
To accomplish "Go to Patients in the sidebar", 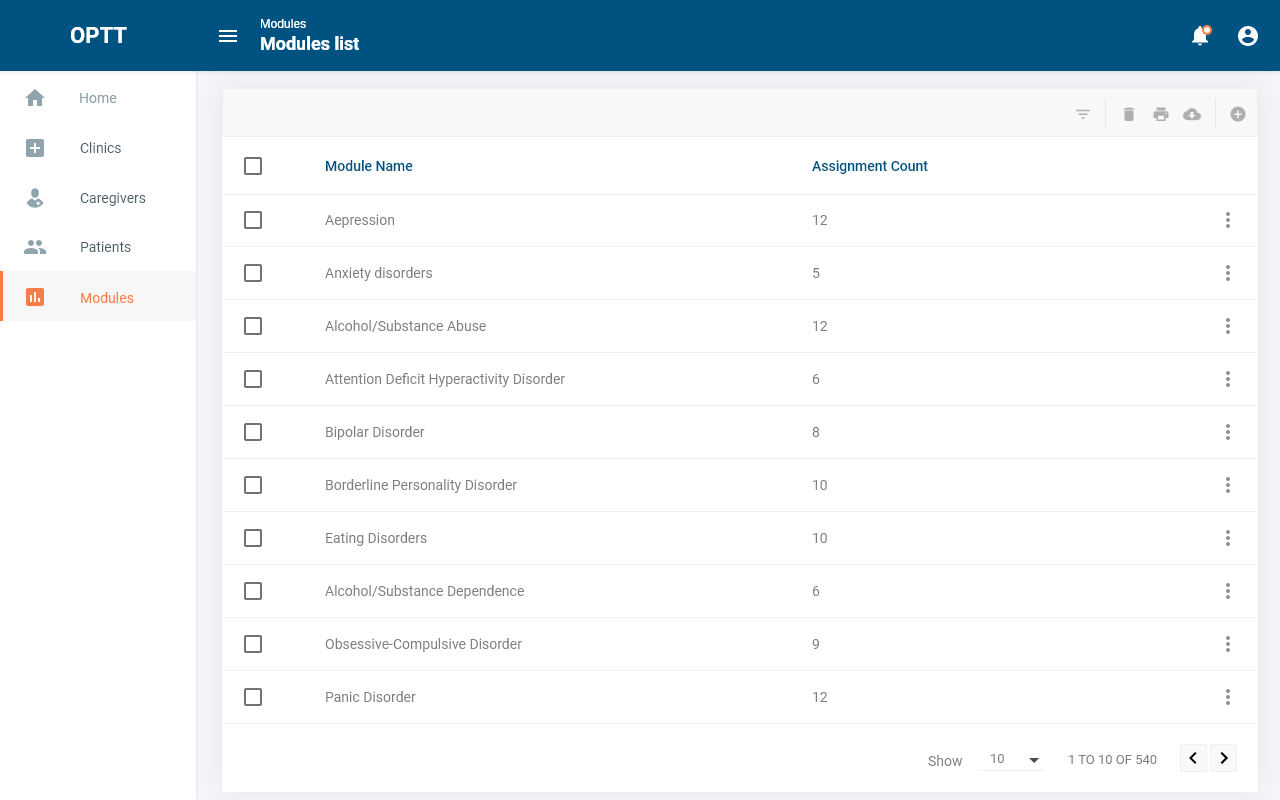I will click(x=105, y=247).
